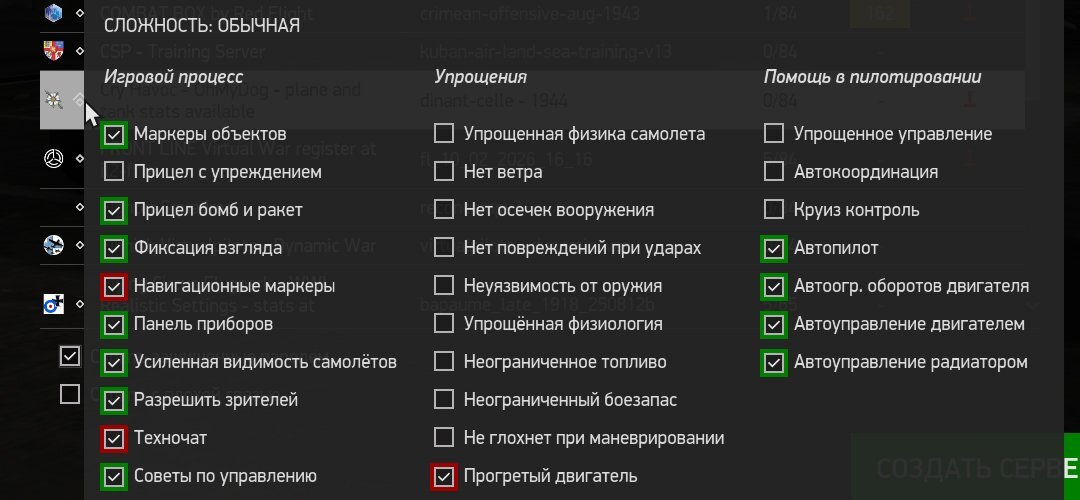Uncheck Прогретый двигатель checkbox

coord(444,476)
